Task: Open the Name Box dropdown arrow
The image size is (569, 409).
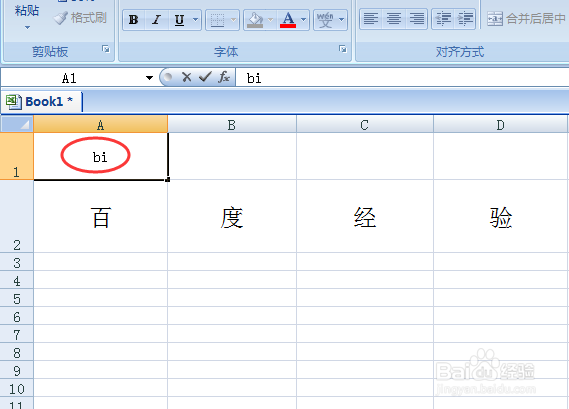Action: (150, 78)
